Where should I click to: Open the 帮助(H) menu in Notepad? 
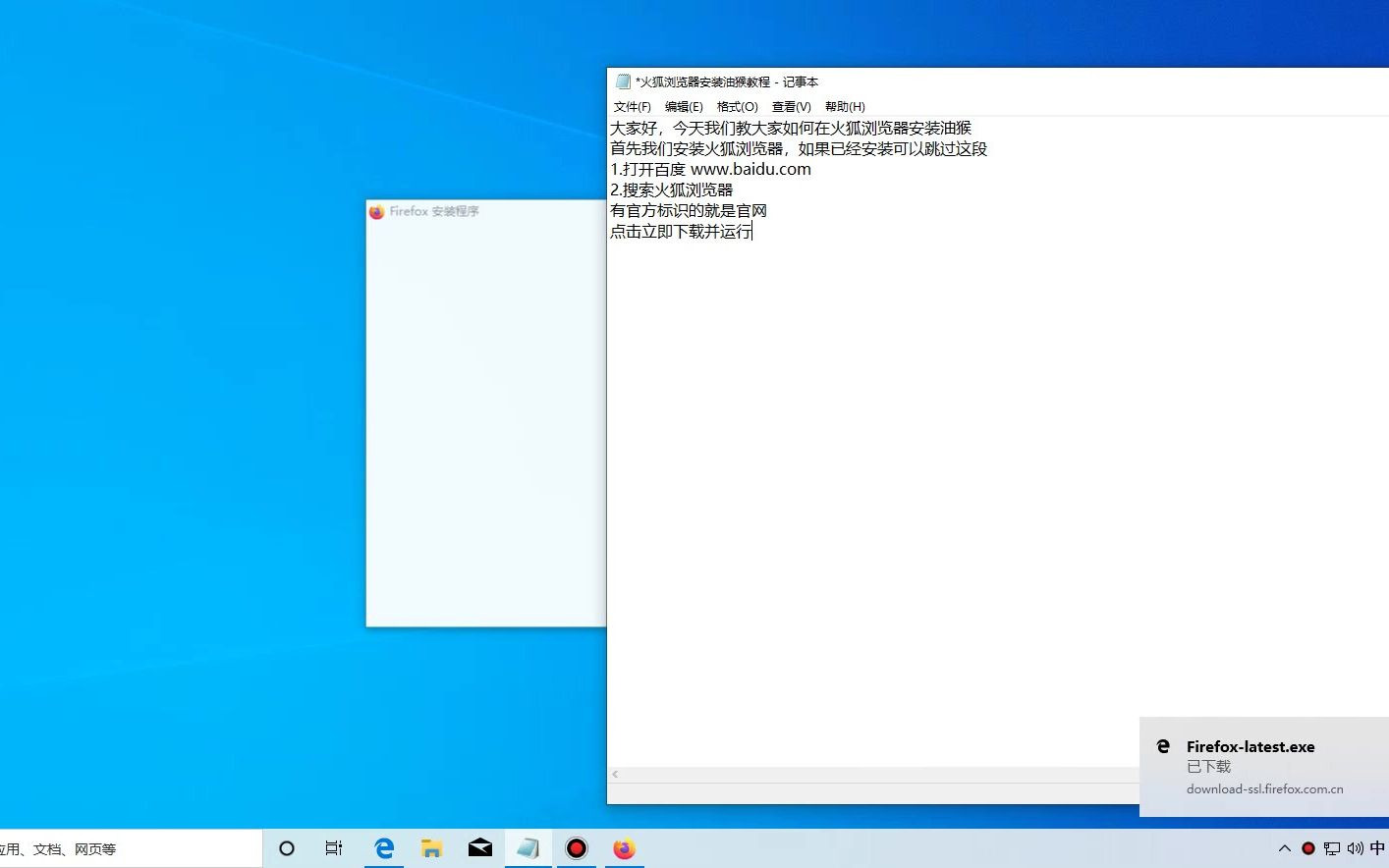845,107
